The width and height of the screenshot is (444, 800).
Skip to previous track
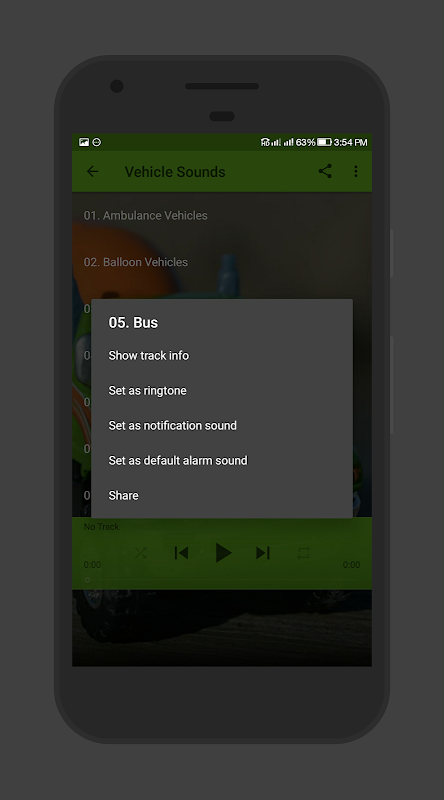point(181,553)
